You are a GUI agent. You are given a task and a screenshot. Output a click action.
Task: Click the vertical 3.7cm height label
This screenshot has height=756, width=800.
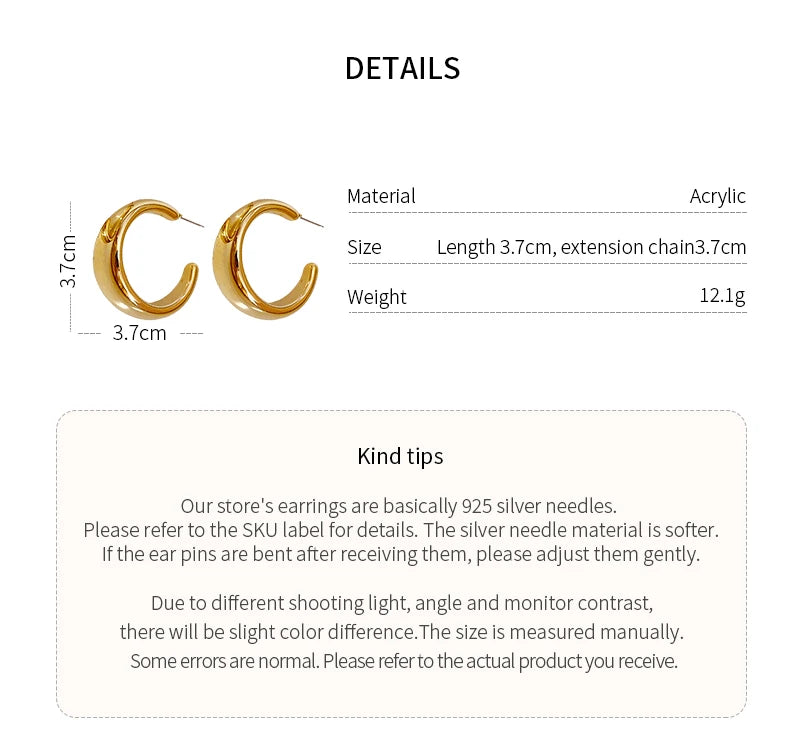pyautogui.click(x=68, y=262)
